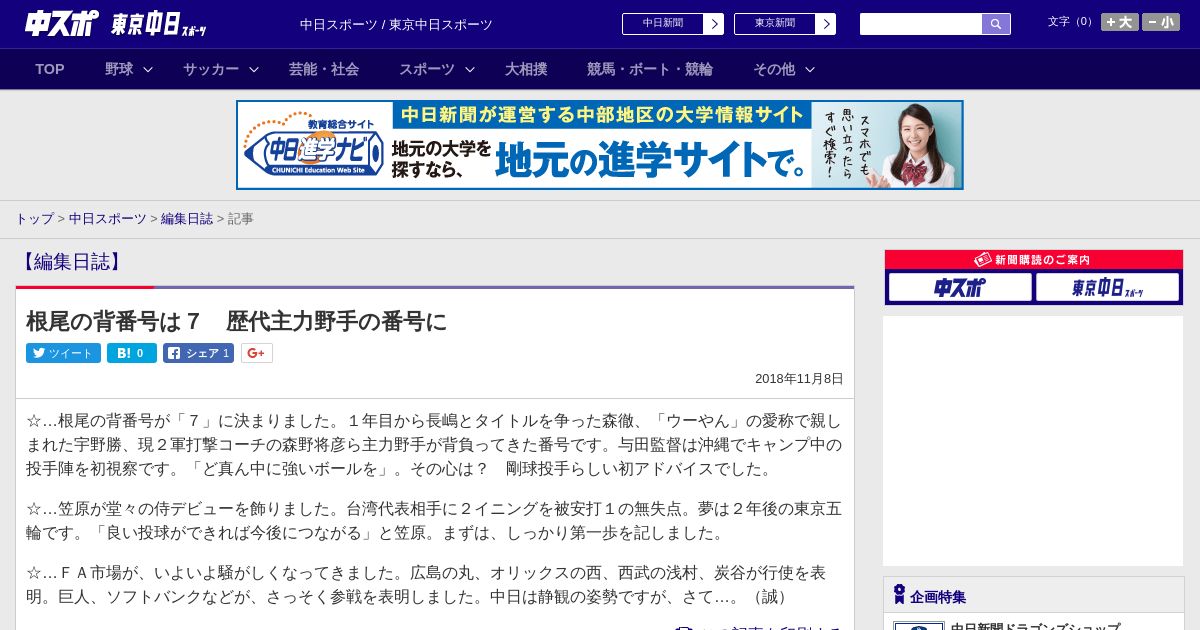Image resolution: width=1200 pixels, height=630 pixels.
Task: Bookmark article with Hatena B! button
Action: (132, 353)
